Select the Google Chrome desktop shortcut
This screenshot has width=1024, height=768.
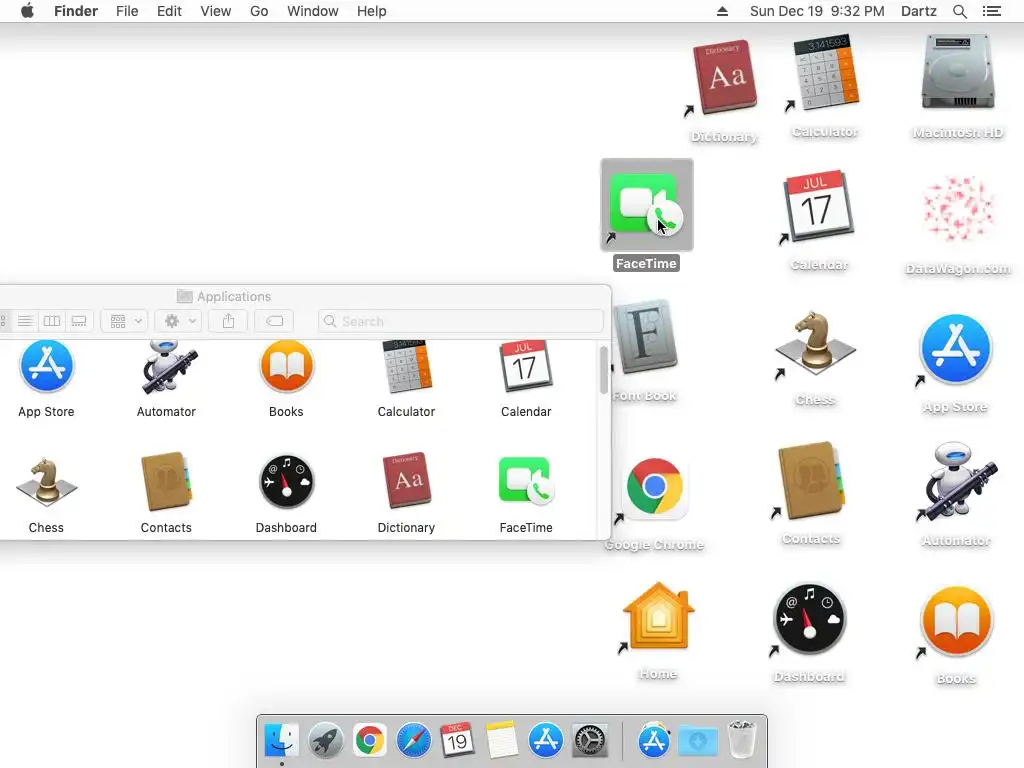(x=654, y=487)
